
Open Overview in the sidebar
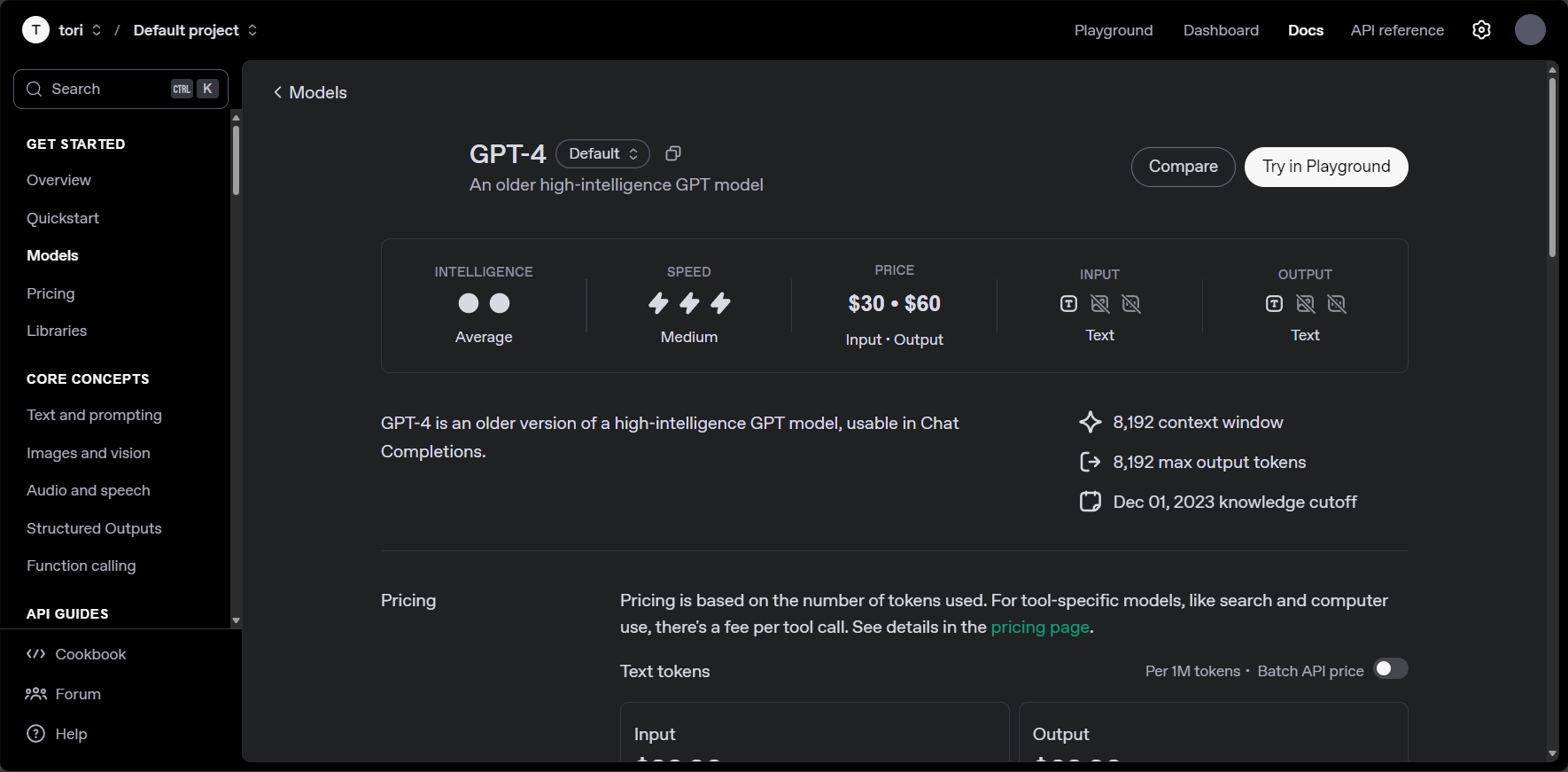[x=58, y=180]
